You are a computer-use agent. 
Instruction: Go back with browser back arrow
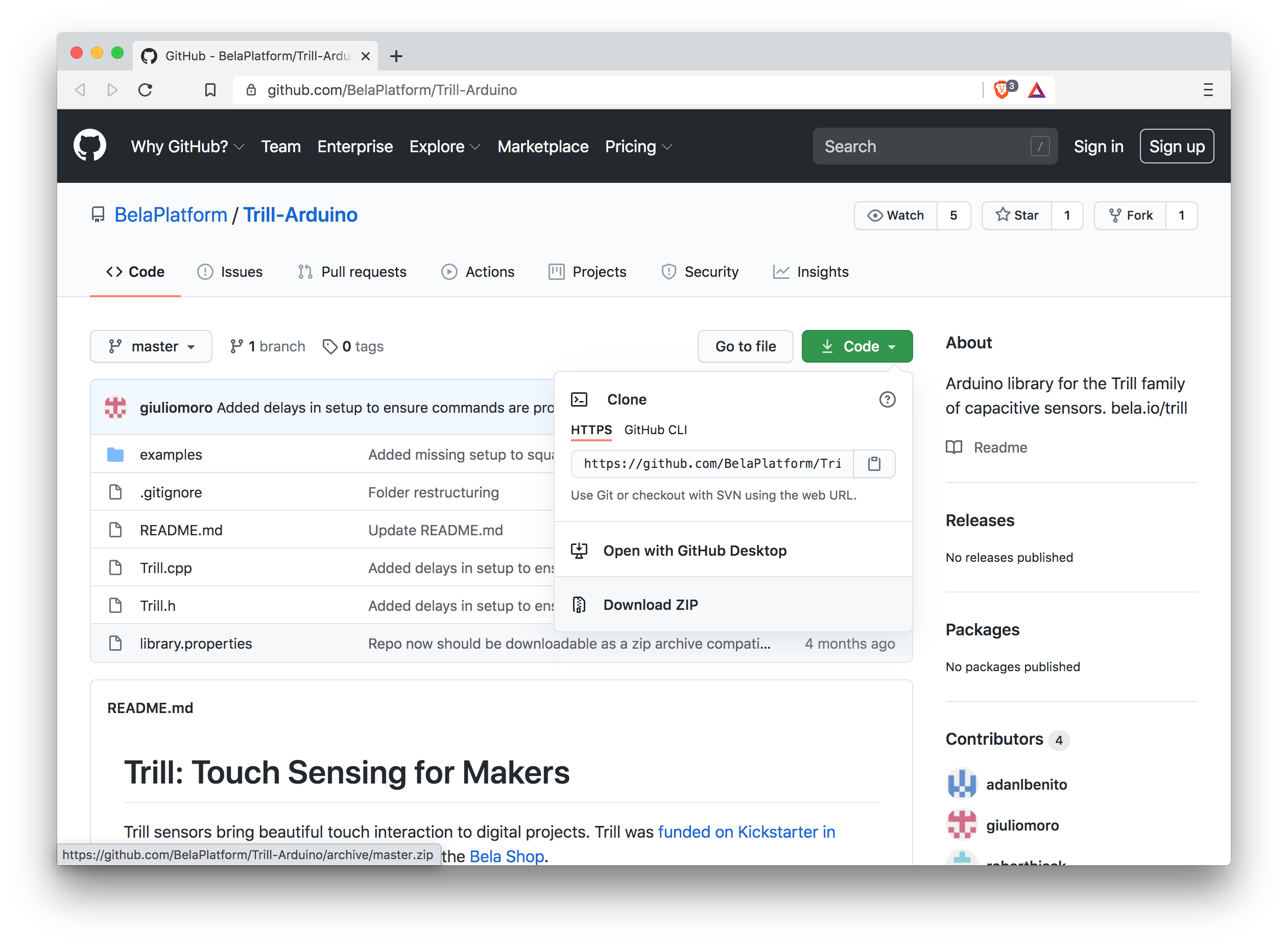coord(81,90)
